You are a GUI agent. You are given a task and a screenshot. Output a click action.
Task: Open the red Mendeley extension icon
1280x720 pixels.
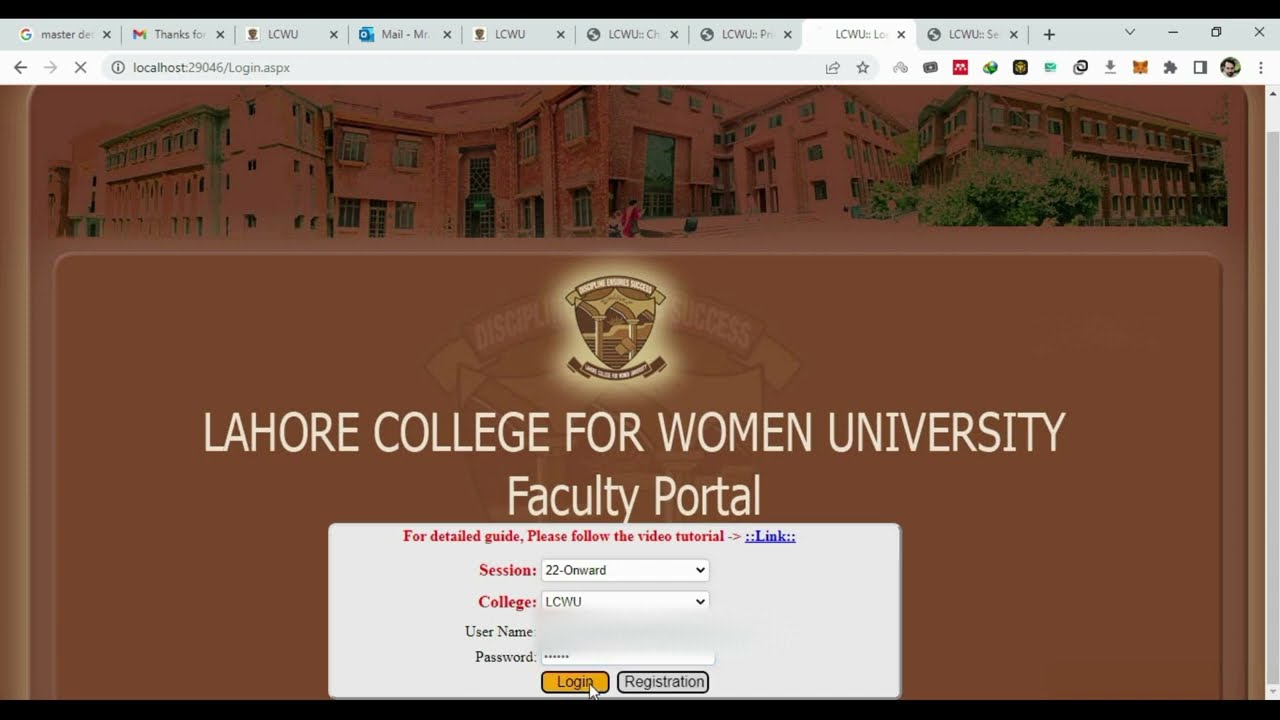tap(960, 67)
